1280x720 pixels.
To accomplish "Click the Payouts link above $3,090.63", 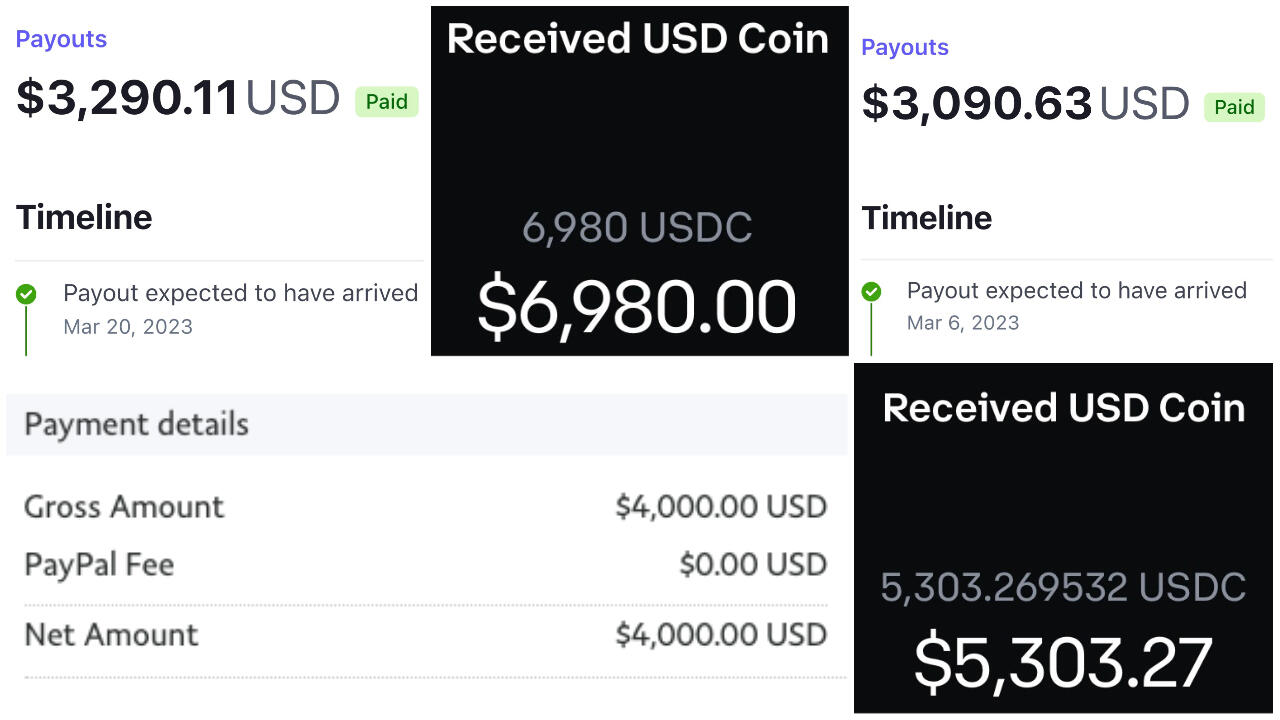I will click(905, 47).
